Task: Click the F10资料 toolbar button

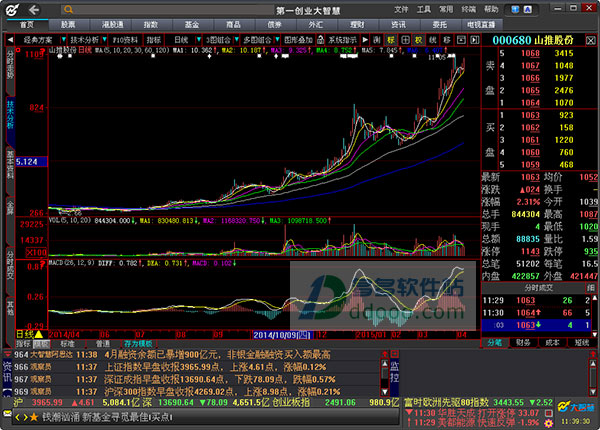Action: pyautogui.click(x=126, y=40)
